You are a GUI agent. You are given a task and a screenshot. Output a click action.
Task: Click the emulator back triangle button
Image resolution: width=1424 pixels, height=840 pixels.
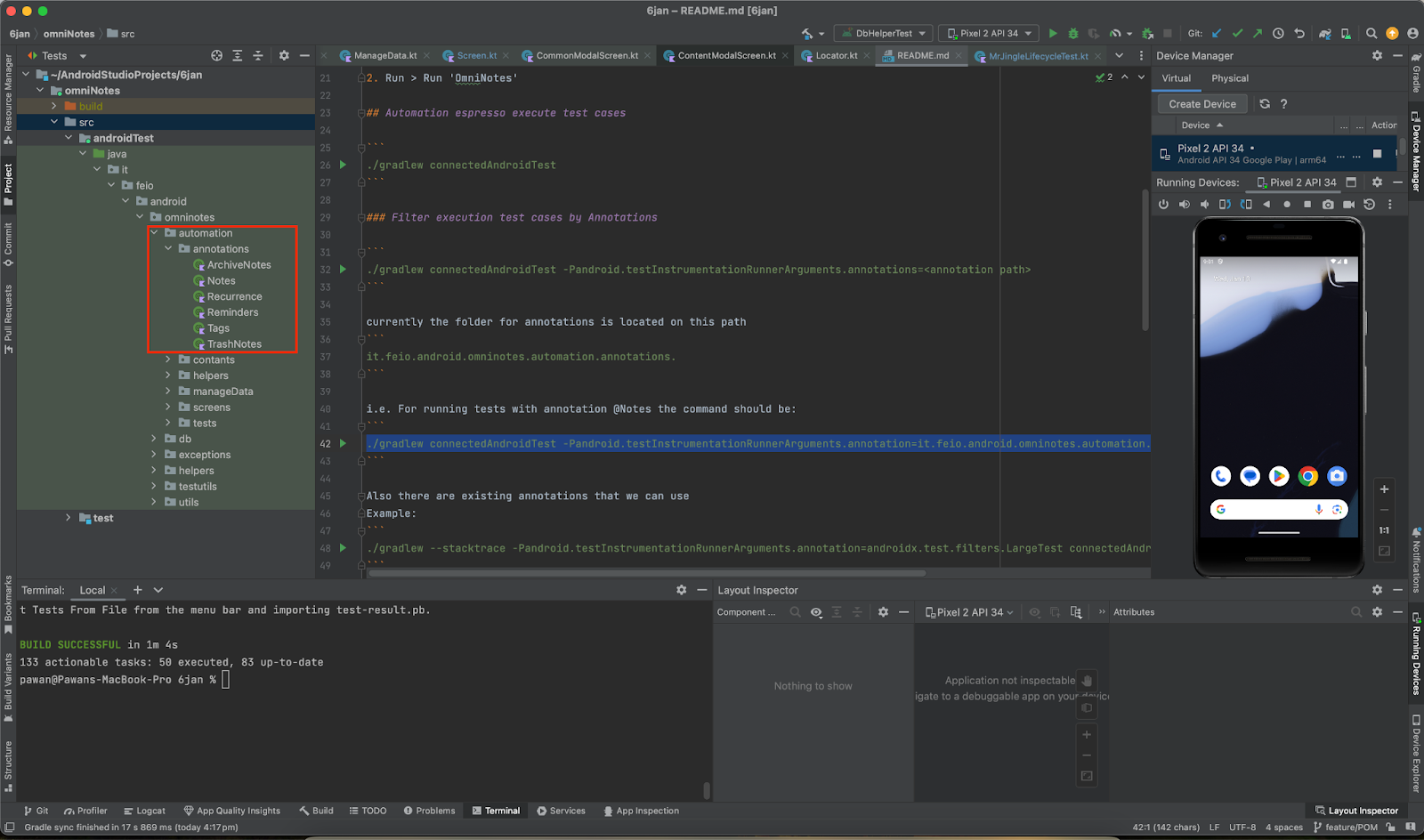pos(1266,205)
